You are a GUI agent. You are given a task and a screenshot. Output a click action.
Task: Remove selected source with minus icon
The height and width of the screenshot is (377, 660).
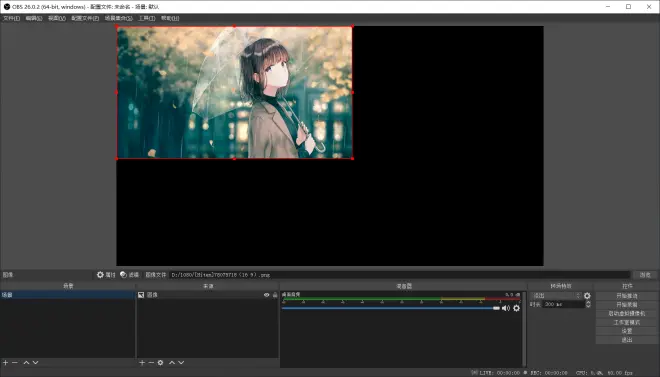151,362
